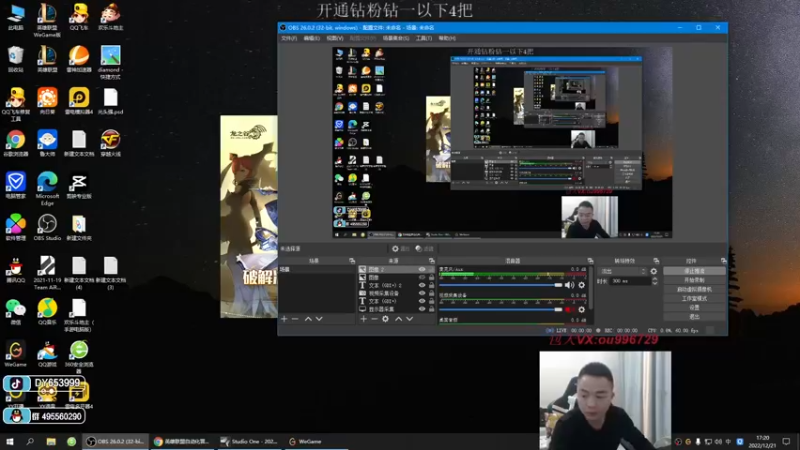The image size is (800, 450).
Task: Lock the 图像 source
Action: [x=432, y=278]
